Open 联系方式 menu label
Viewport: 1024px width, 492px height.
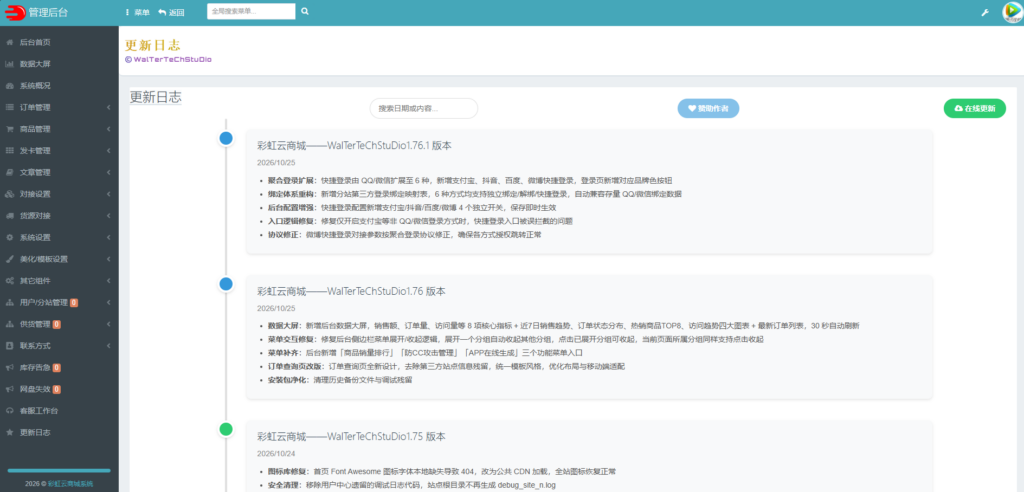[x=35, y=346]
